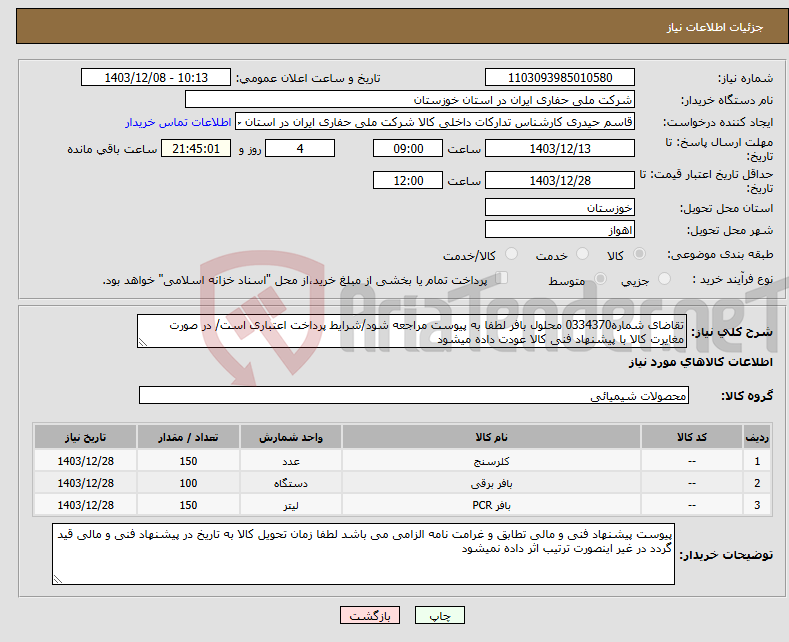Click the need number field 1103093985010580

tap(560, 77)
